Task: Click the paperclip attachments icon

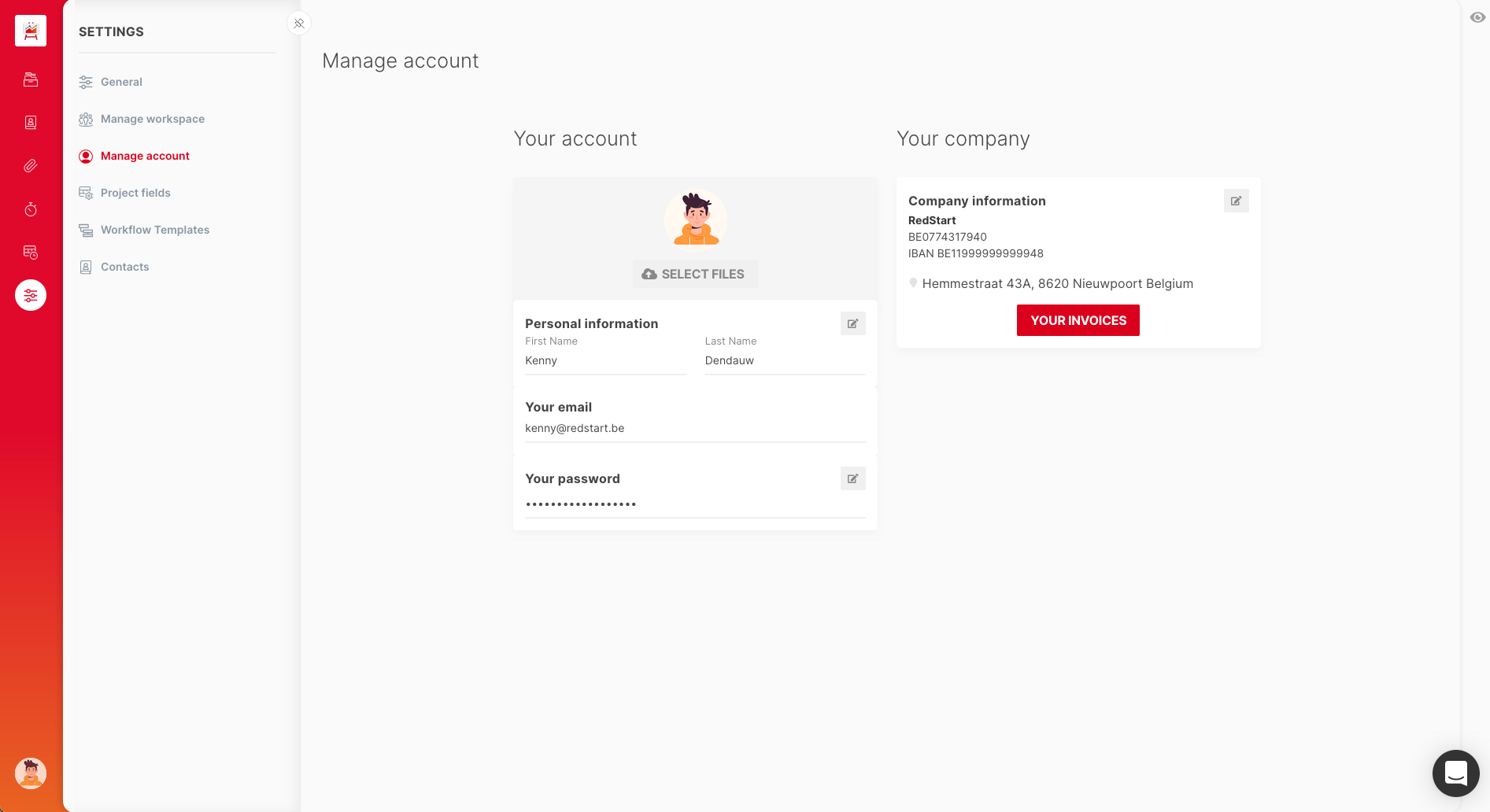Action: (31, 166)
